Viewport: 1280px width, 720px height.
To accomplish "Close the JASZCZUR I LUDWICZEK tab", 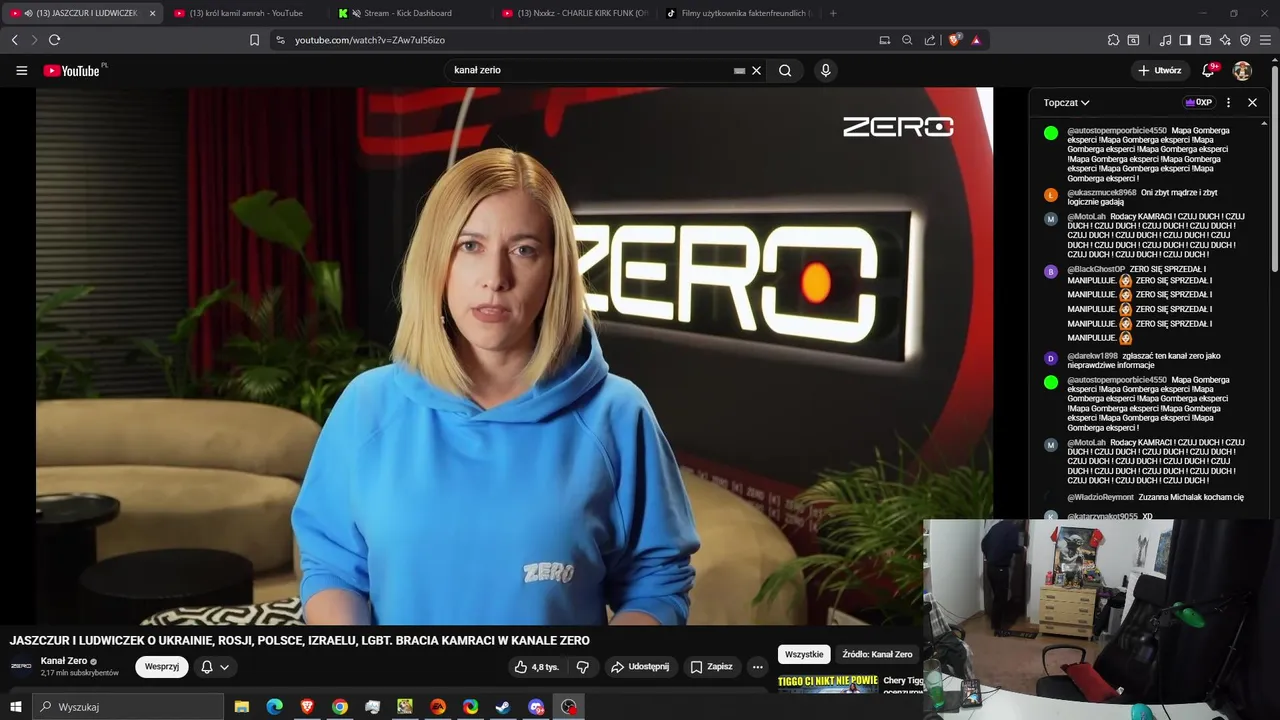I will click(x=152, y=13).
